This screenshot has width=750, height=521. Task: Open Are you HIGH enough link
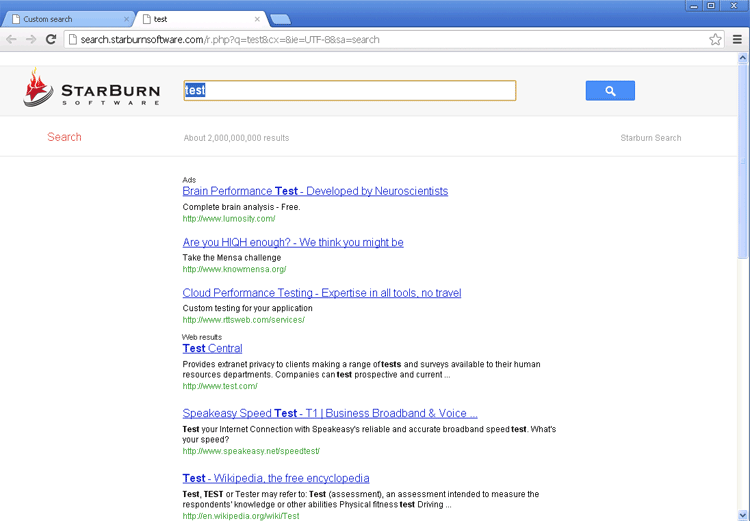pos(293,242)
